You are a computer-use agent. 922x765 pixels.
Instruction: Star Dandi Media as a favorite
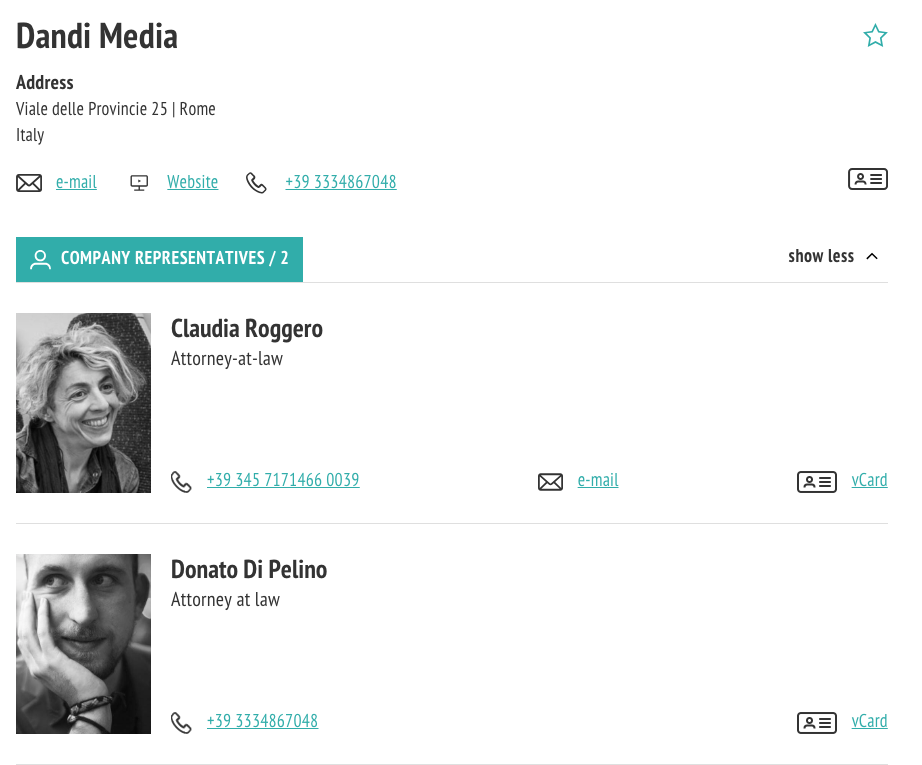[875, 36]
